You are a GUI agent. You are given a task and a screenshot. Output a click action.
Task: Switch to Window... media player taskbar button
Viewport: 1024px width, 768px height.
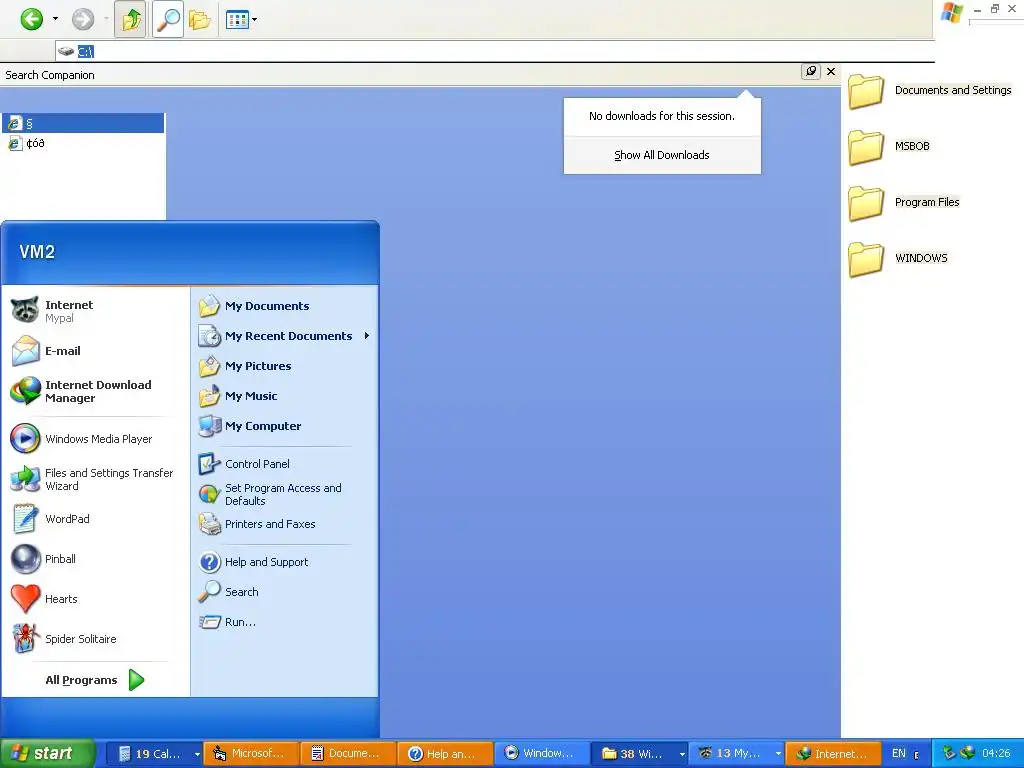click(x=541, y=754)
